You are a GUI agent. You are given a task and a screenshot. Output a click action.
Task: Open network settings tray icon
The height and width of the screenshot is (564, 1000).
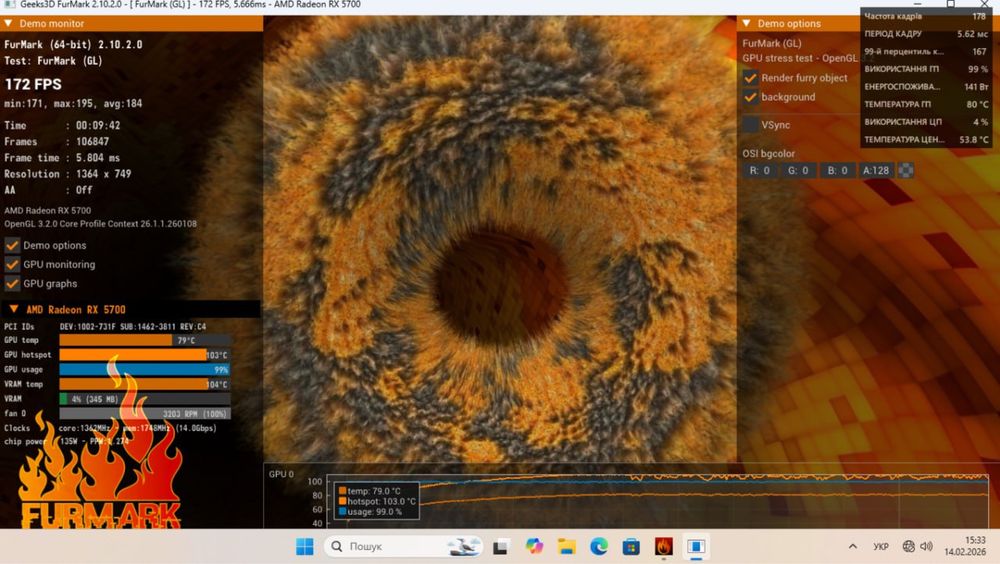(x=909, y=547)
